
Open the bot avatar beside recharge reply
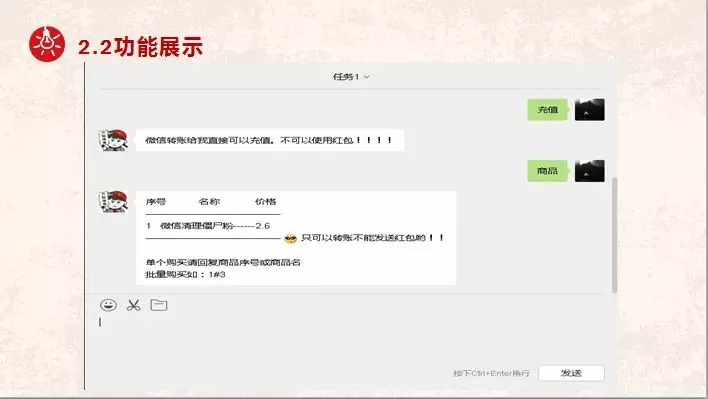click(113, 140)
